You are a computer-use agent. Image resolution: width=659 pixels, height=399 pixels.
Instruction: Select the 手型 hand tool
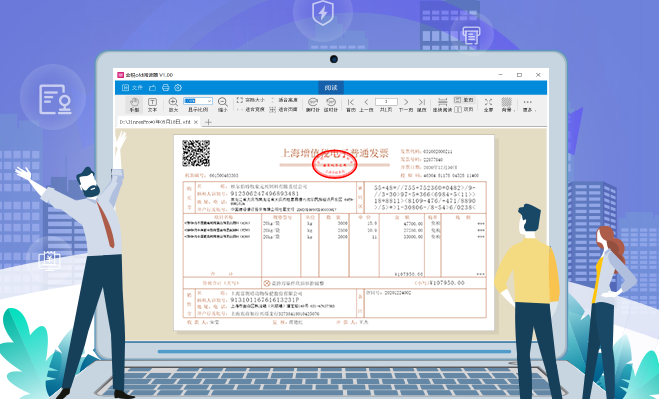click(x=134, y=105)
